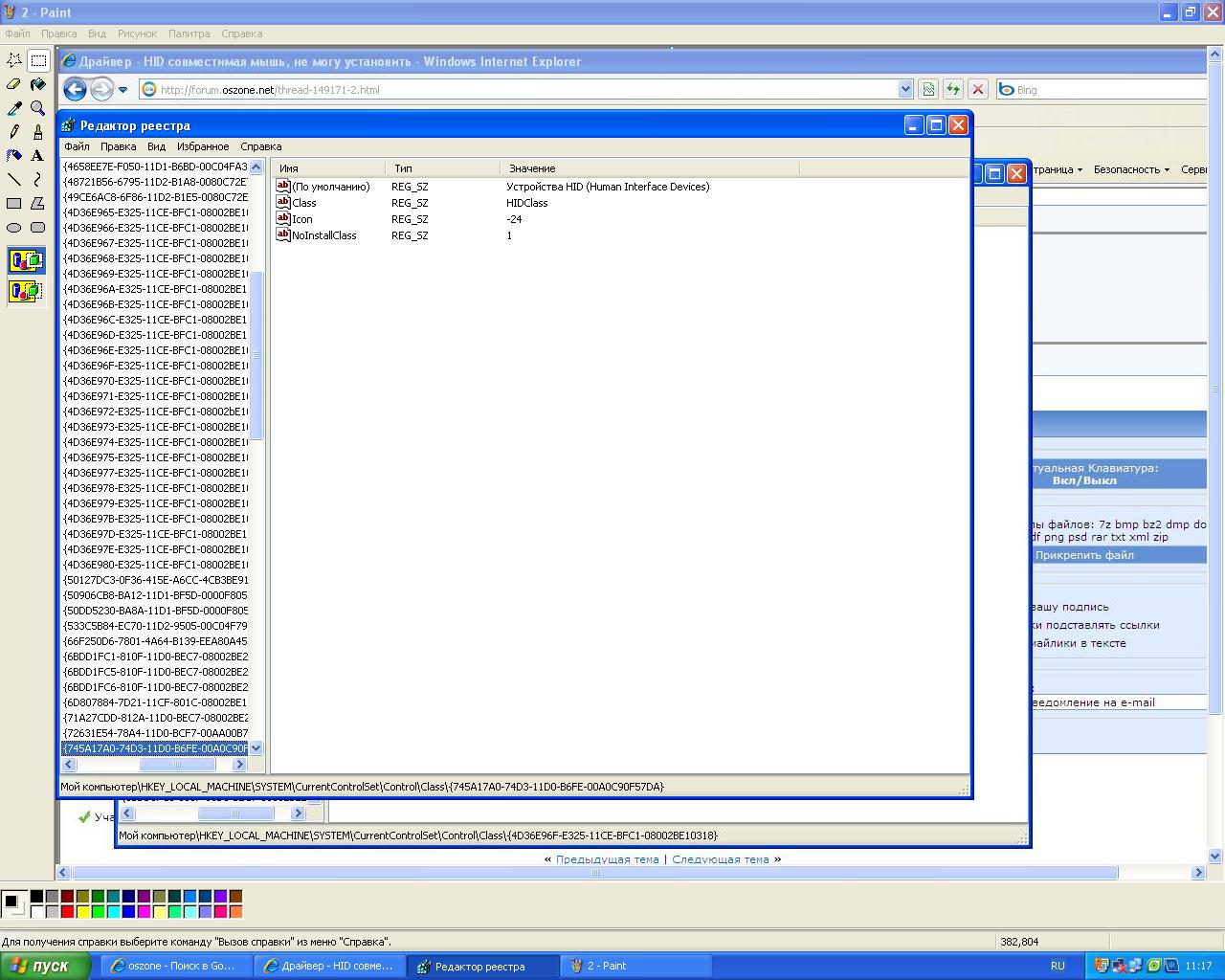Click the left arrow of Paint's horizontal scrollbar
The width and height of the screenshot is (1225, 980).
(63, 873)
